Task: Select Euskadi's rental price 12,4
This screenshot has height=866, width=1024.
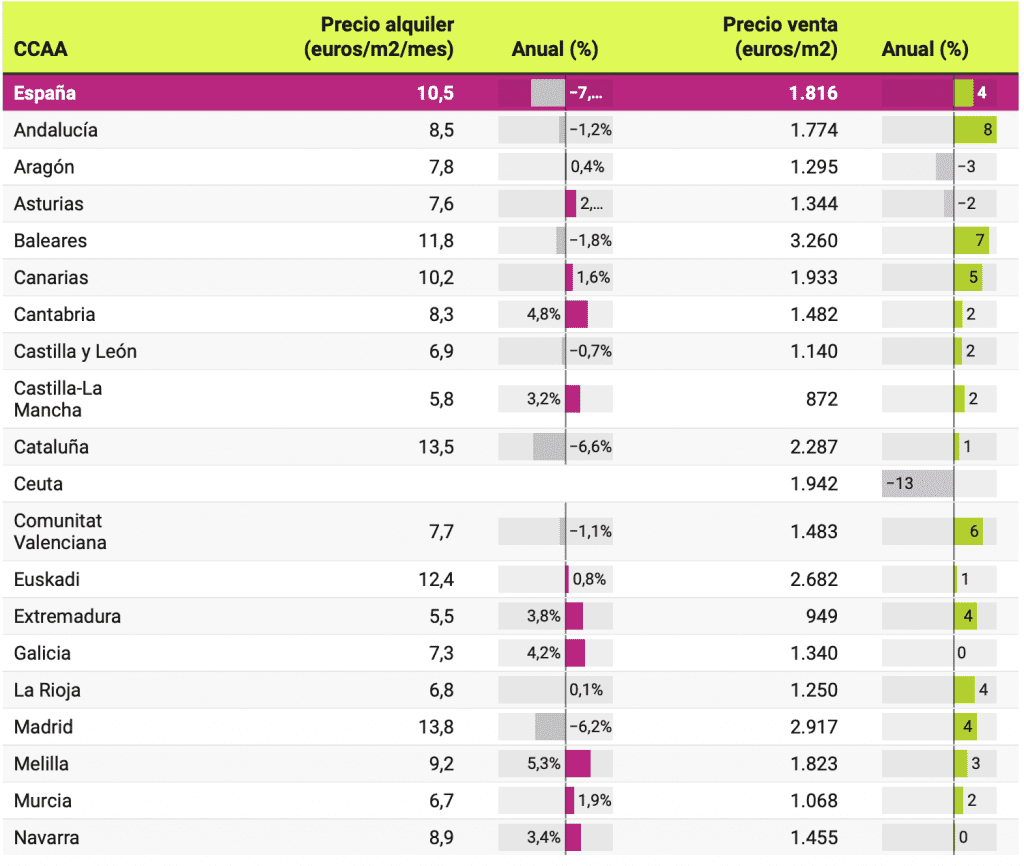Action: (x=435, y=579)
